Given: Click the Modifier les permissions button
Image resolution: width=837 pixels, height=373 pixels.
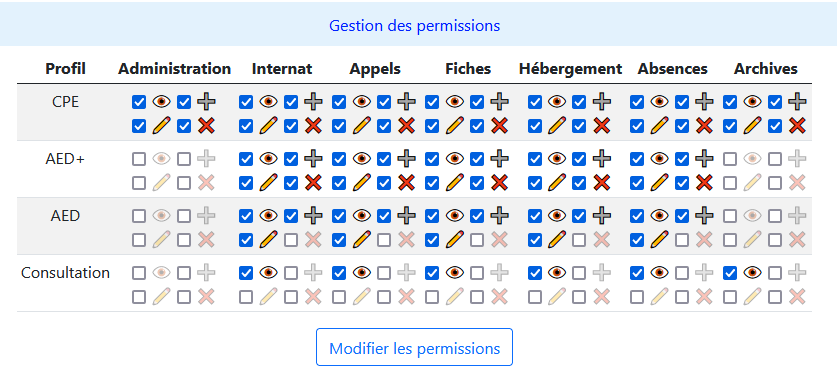Looking at the screenshot, I should pos(414,347).
